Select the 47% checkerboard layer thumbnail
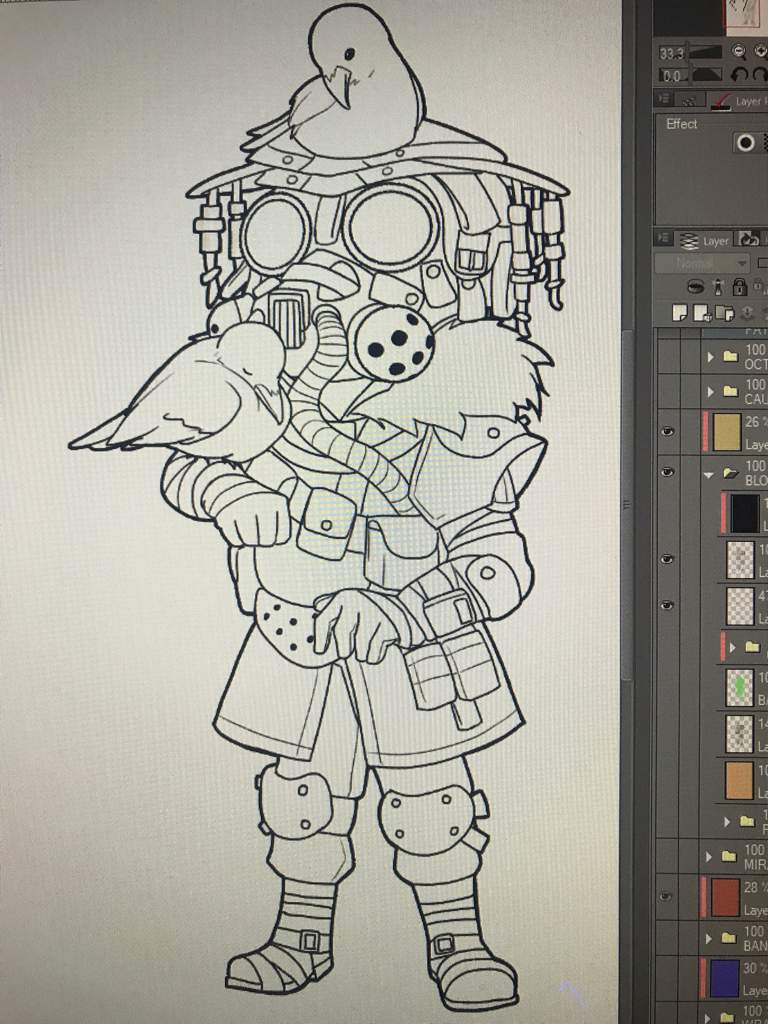 tap(741, 605)
